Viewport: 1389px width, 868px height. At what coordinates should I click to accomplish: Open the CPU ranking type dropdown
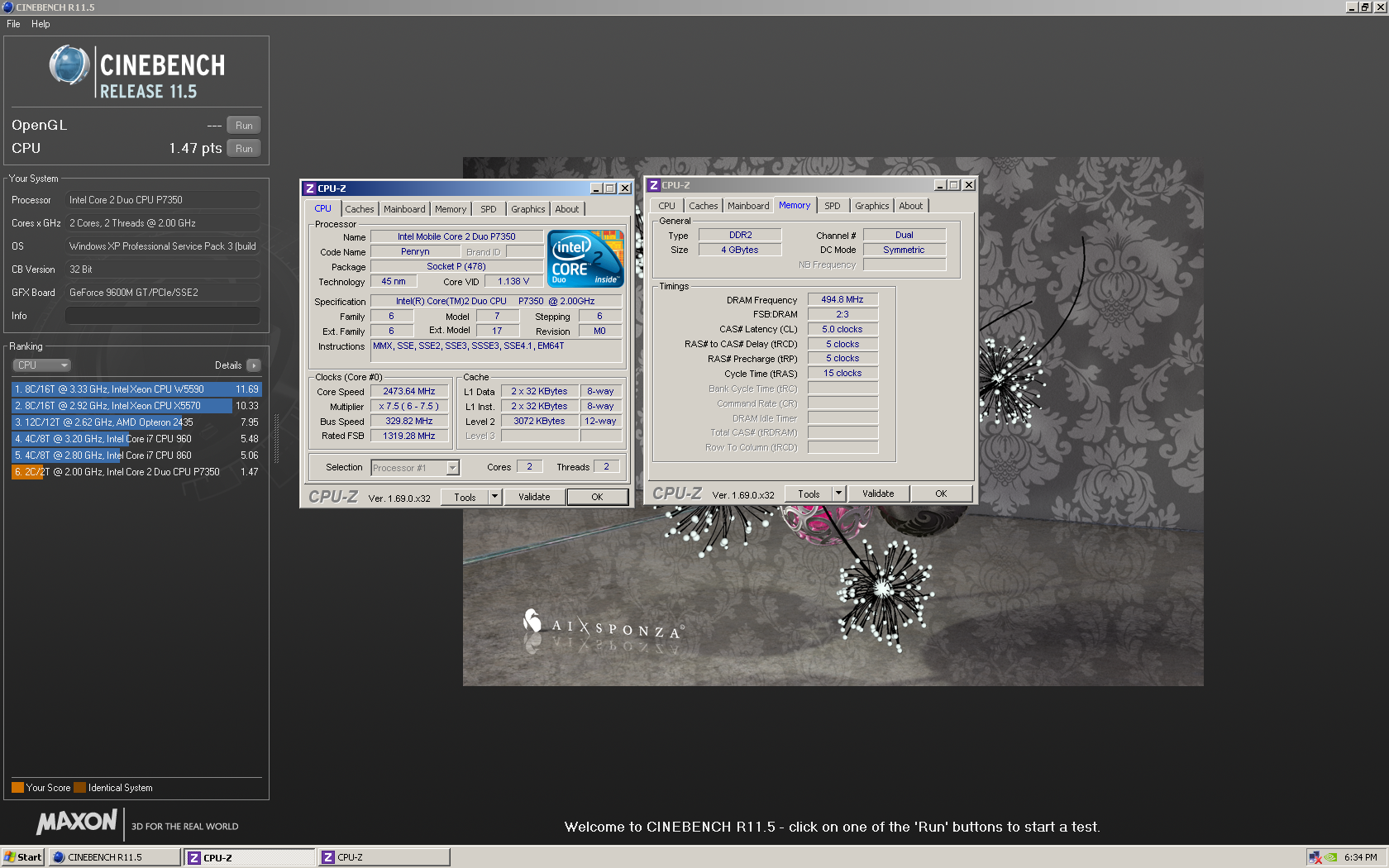(41, 365)
